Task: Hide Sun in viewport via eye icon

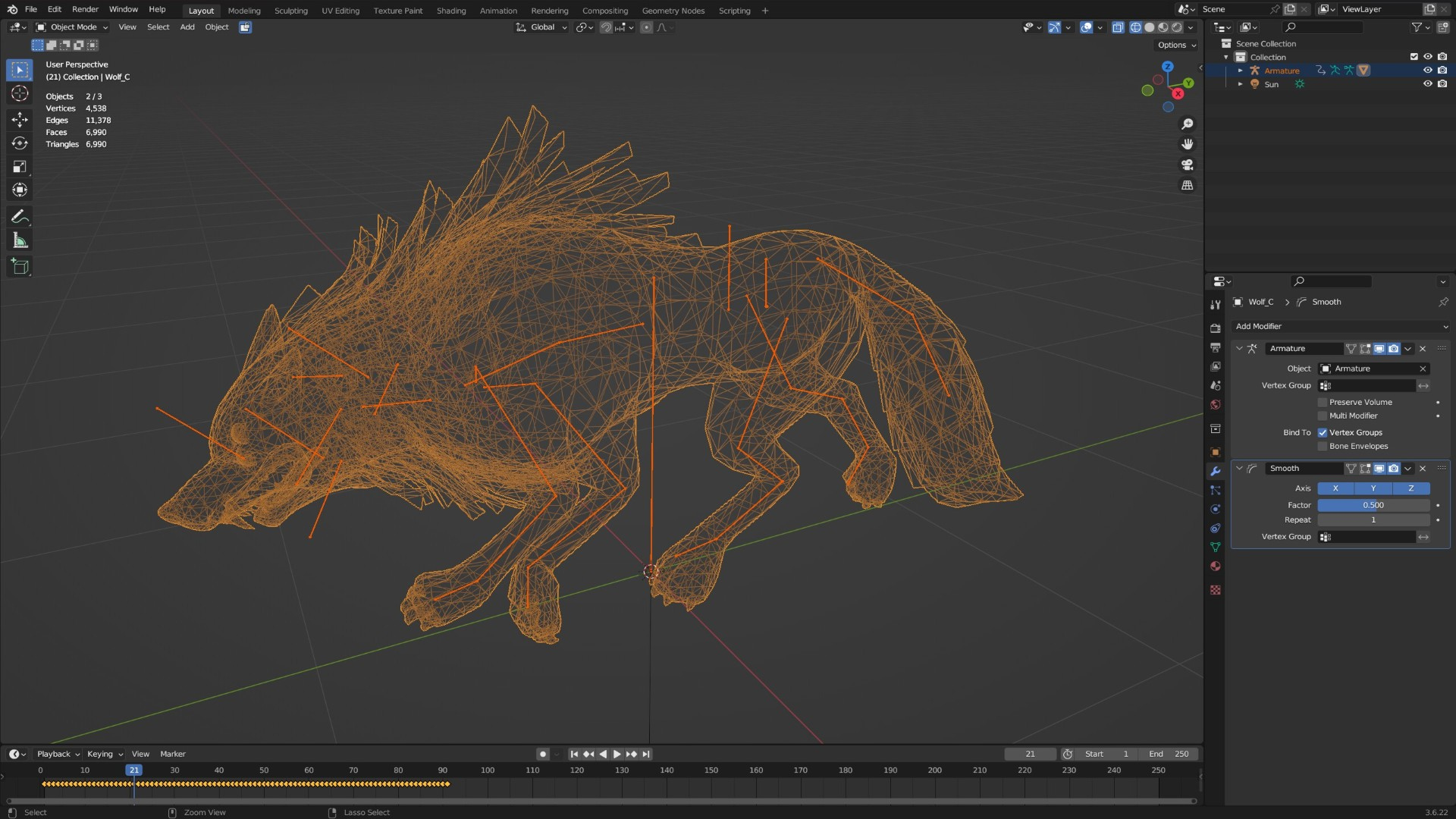Action: [x=1427, y=84]
